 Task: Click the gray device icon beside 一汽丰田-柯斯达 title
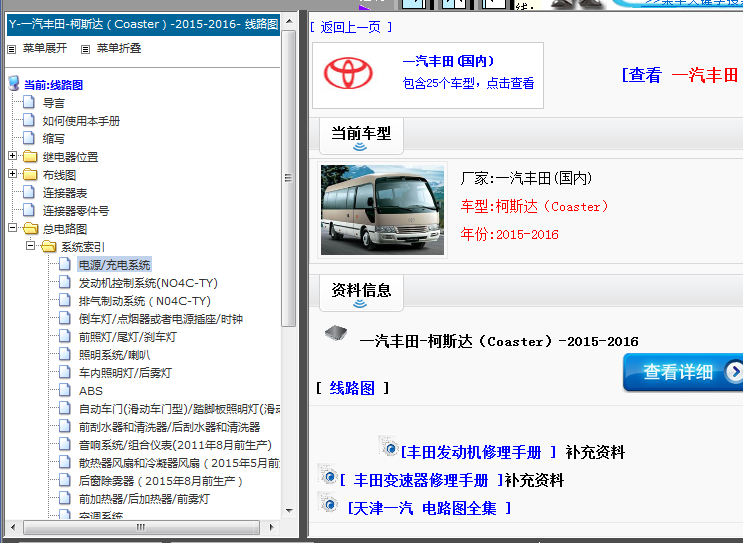tap(336, 333)
